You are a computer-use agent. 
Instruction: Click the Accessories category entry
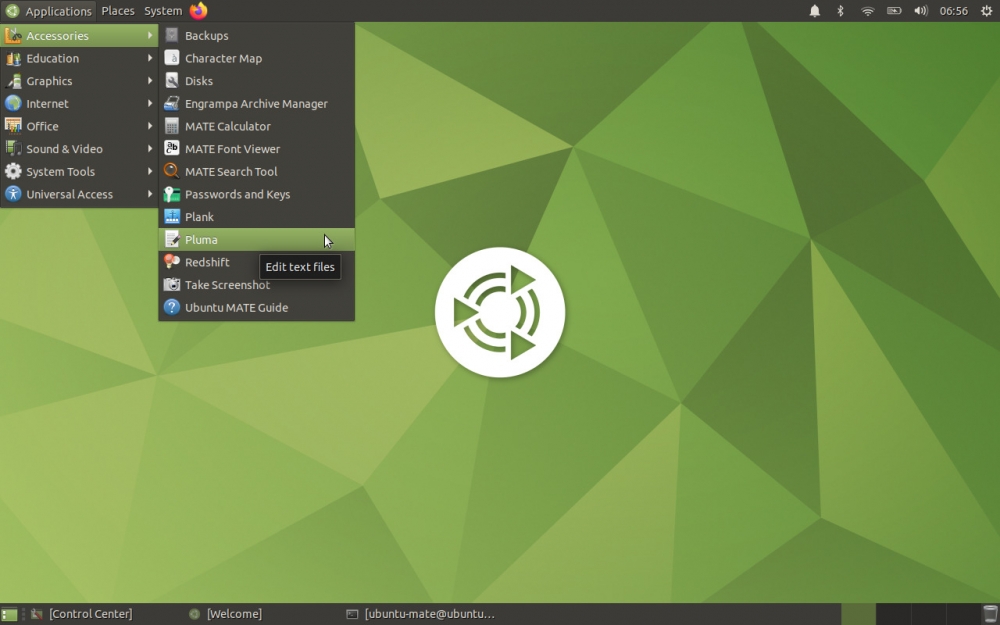(79, 36)
